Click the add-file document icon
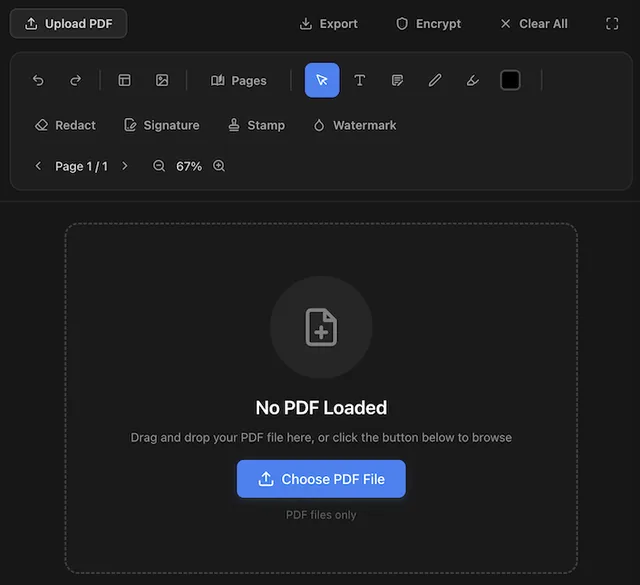This screenshot has height=585, width=640. [321, 327]
